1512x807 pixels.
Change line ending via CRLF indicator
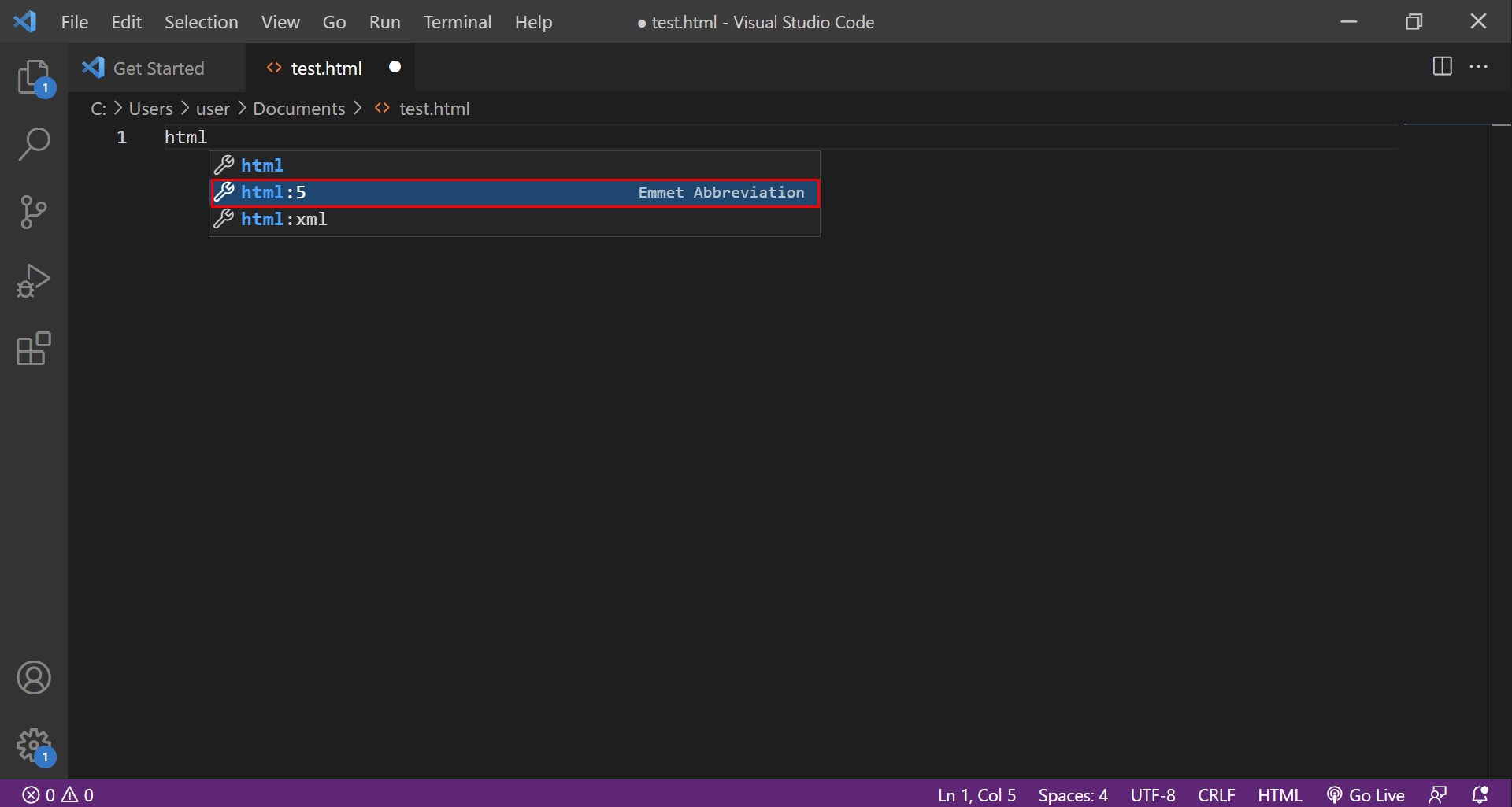coord(1216,795)
